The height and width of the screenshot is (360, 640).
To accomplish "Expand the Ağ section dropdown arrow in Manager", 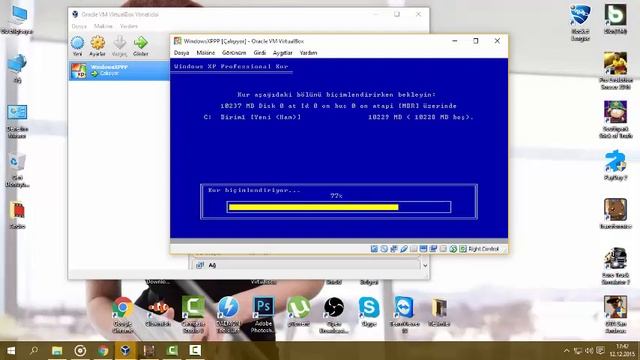I will [425, 265].
